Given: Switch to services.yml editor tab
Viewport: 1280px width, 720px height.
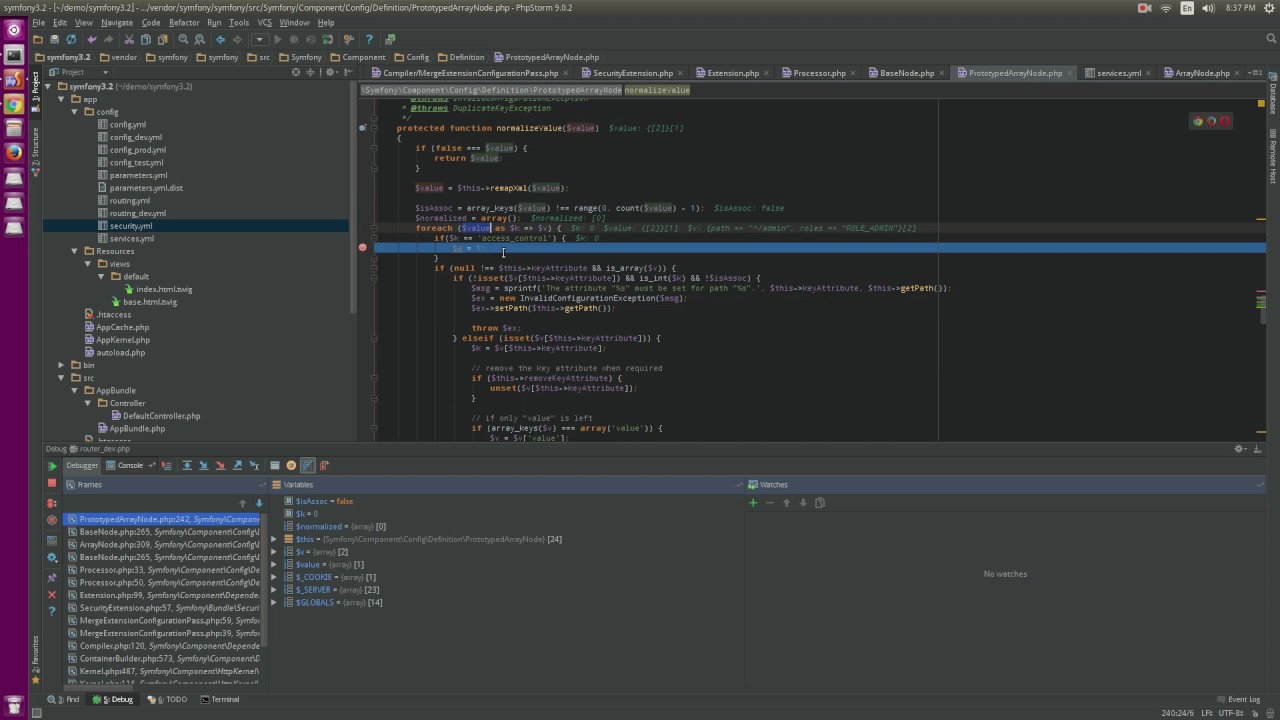Looking at the screenshot, I should [1118, 73].
